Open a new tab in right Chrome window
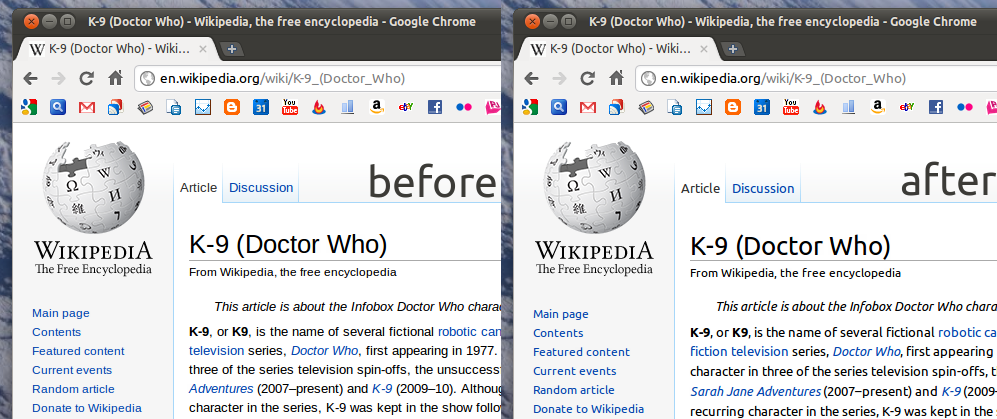This screenshot has width=997, height=419. (x=732, y=49)
